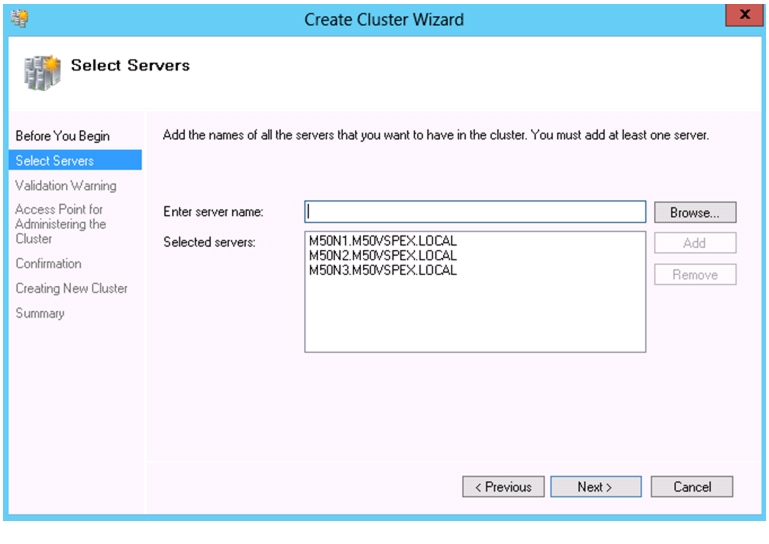Open the Validation Warning step
769x544 pixels.
pos(66,185)
